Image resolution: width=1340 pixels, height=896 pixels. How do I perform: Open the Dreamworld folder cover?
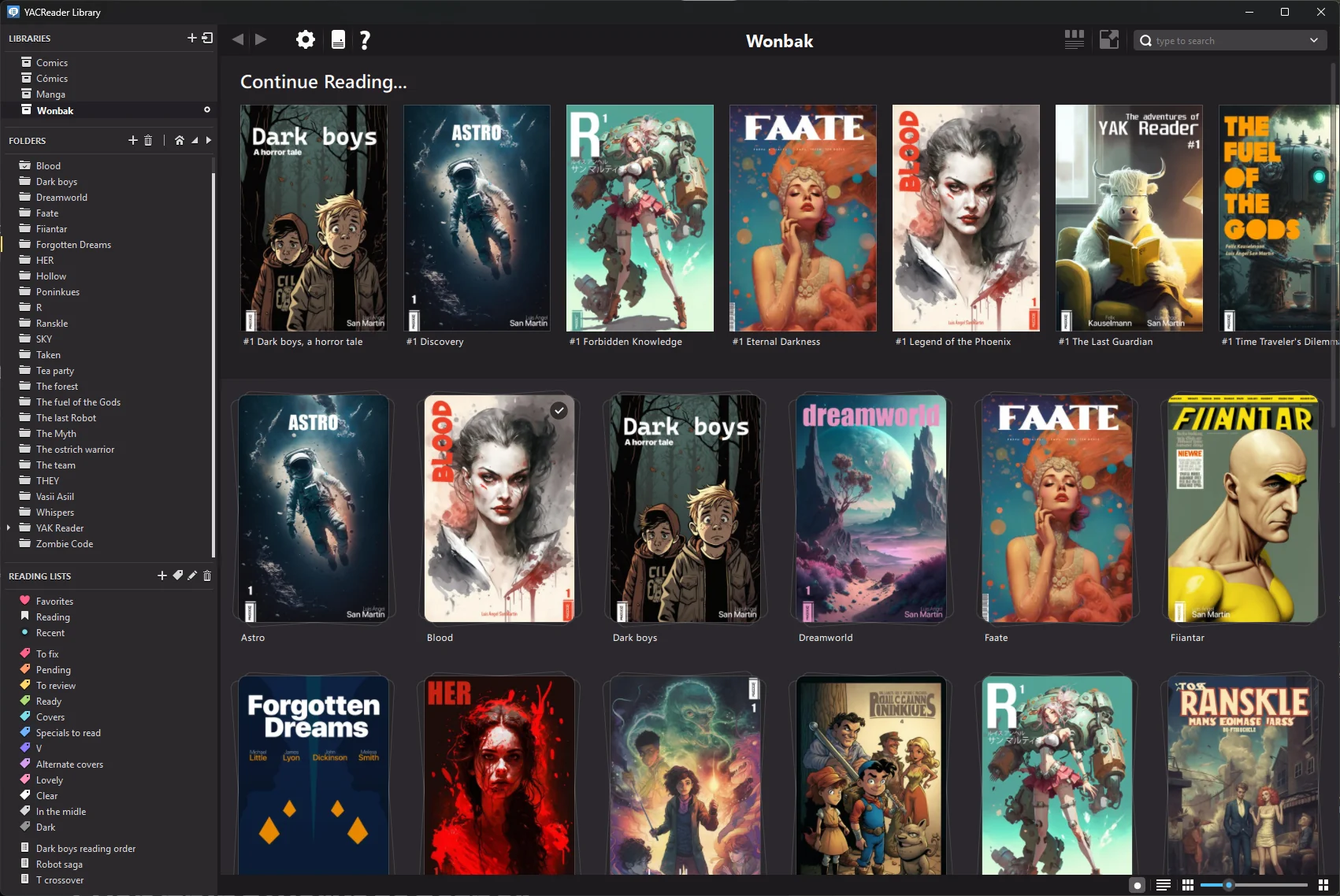tap(870, 509)
